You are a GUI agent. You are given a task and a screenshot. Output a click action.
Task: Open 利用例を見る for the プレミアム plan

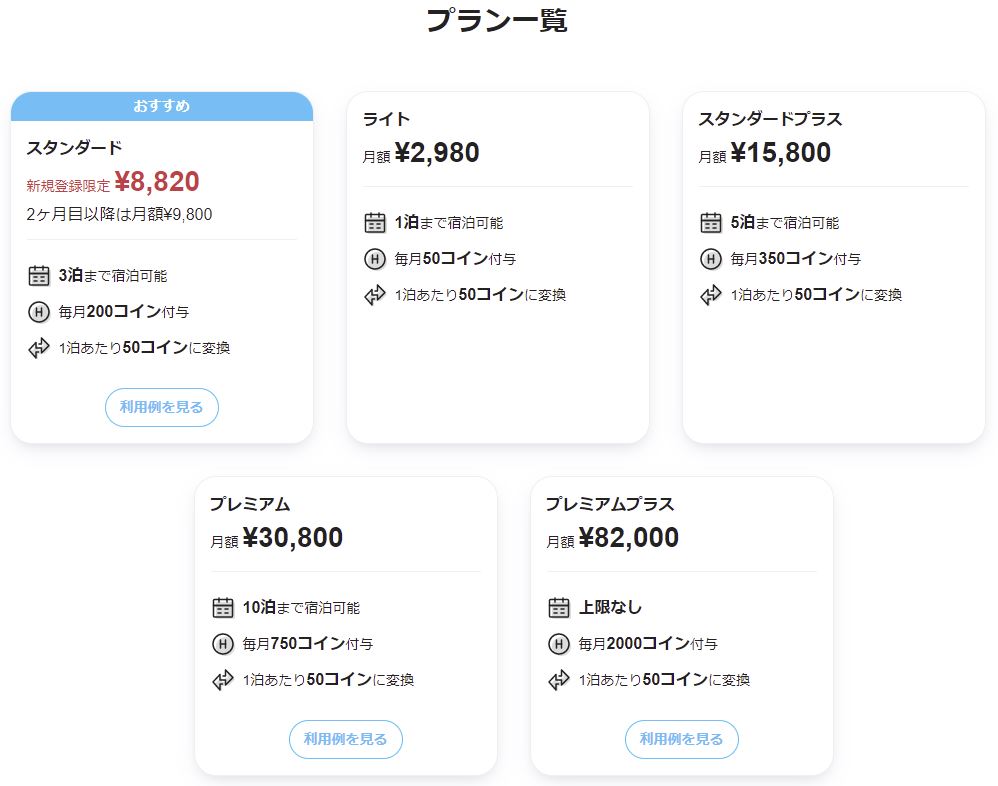346,740
